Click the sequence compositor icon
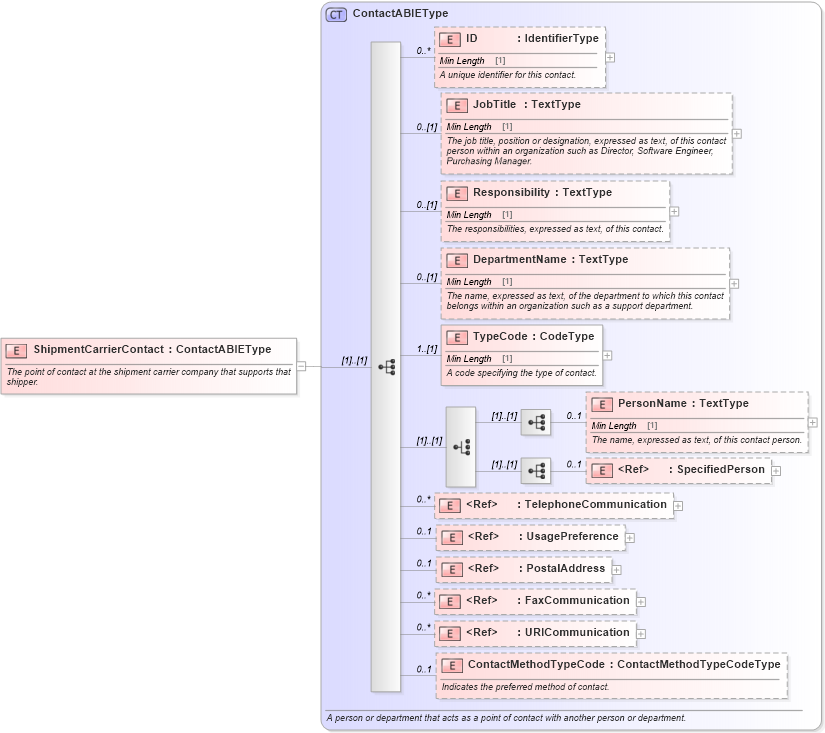825x733 pixels. click(385, 367)
